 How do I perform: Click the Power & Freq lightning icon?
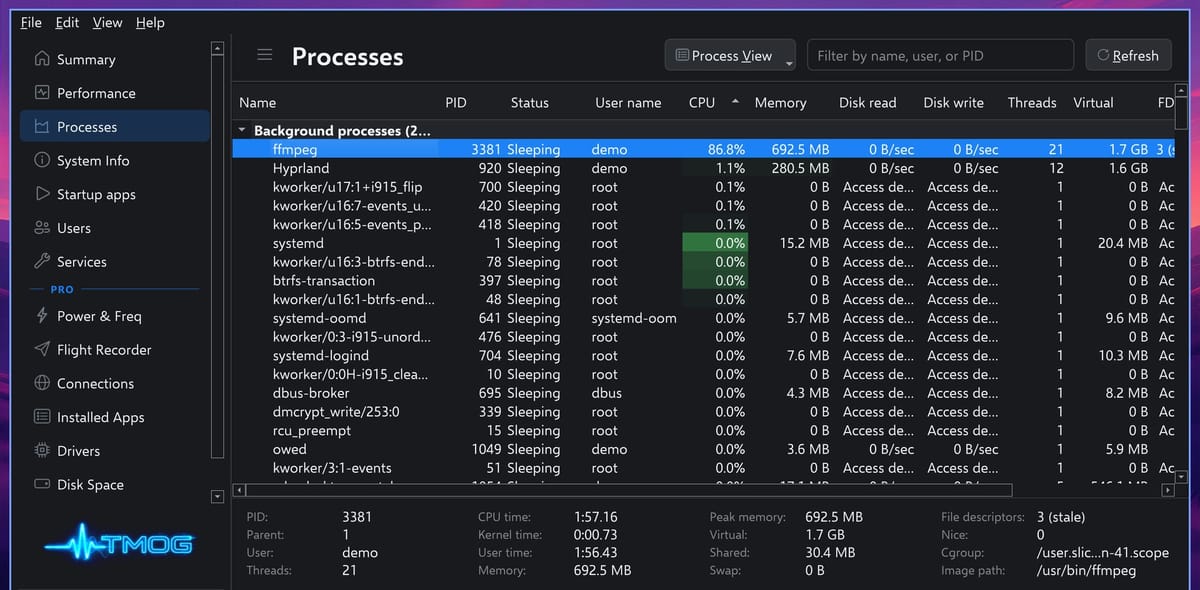coord(42,316)
